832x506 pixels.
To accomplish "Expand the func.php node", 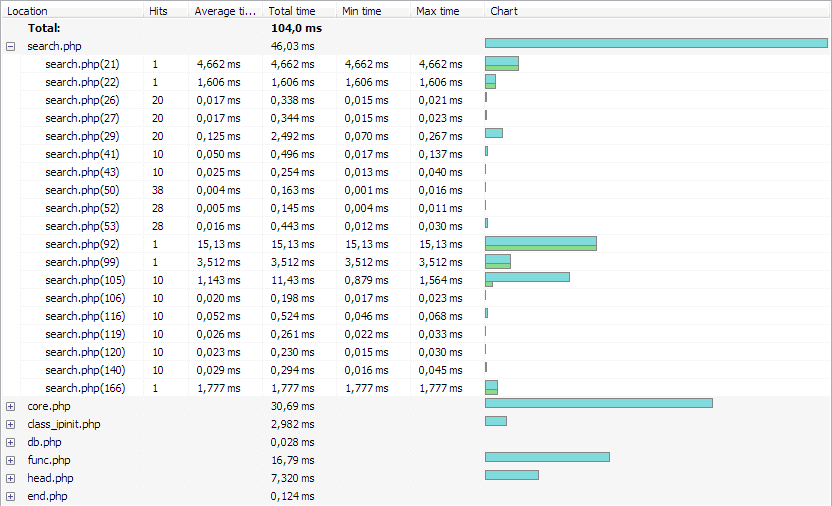I will tap(10, 460).
